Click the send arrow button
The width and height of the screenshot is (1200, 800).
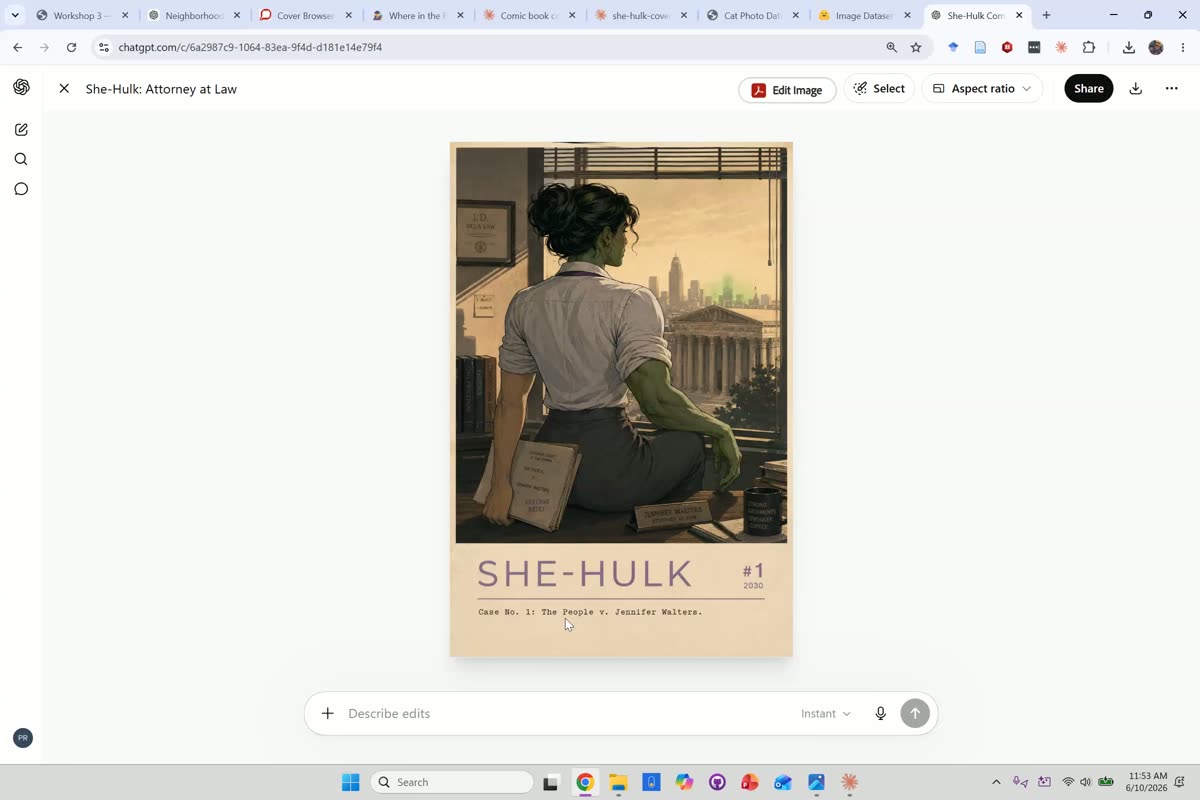coord(915,713)
